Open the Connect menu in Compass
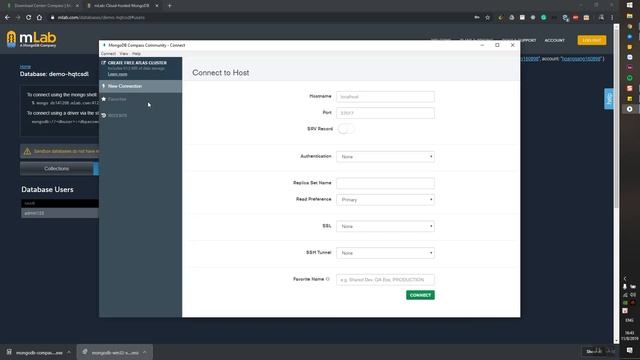This screenshot has height=360, width=640. tap(109, 53)
